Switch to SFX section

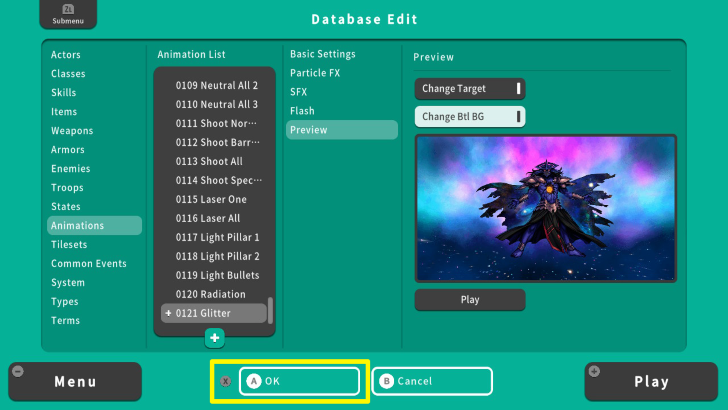[299, 92]
